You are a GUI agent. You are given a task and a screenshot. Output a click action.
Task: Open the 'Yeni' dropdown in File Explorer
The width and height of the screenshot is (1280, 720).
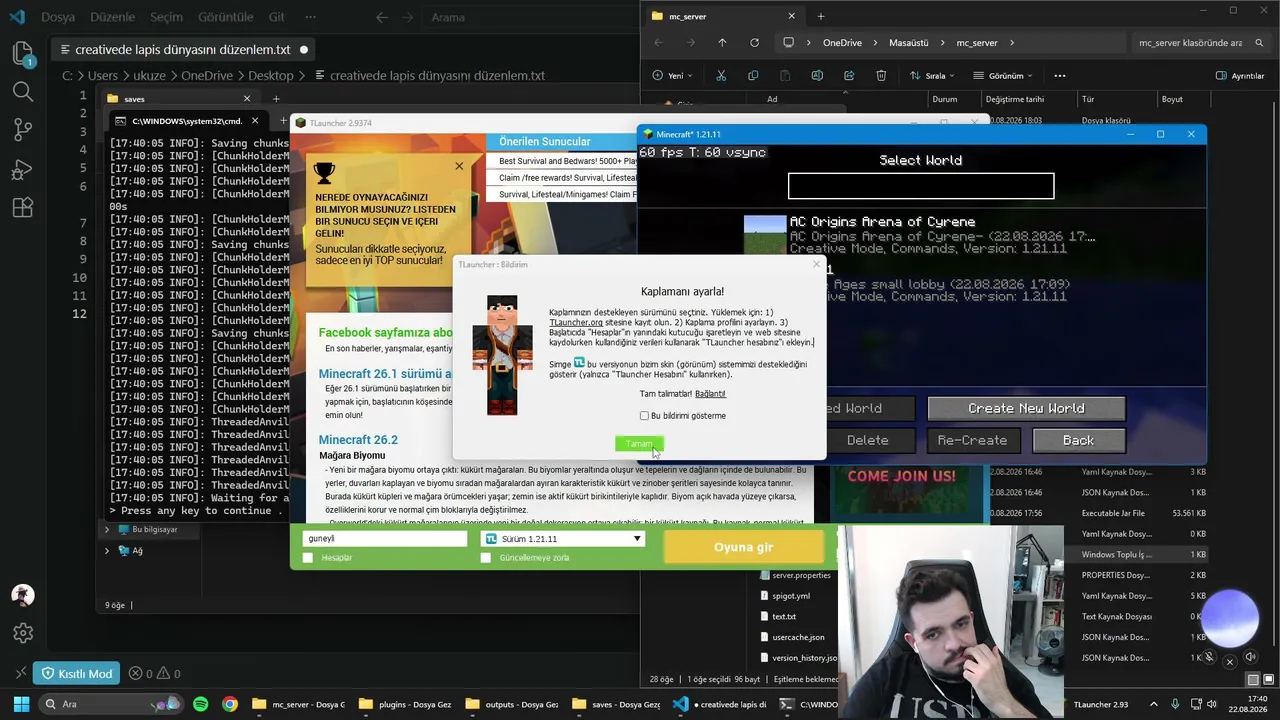(671, 76)
